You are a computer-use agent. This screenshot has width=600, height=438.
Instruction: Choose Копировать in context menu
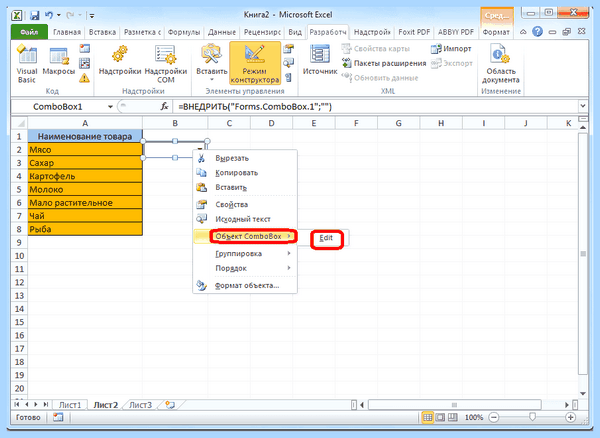[245, 173]
